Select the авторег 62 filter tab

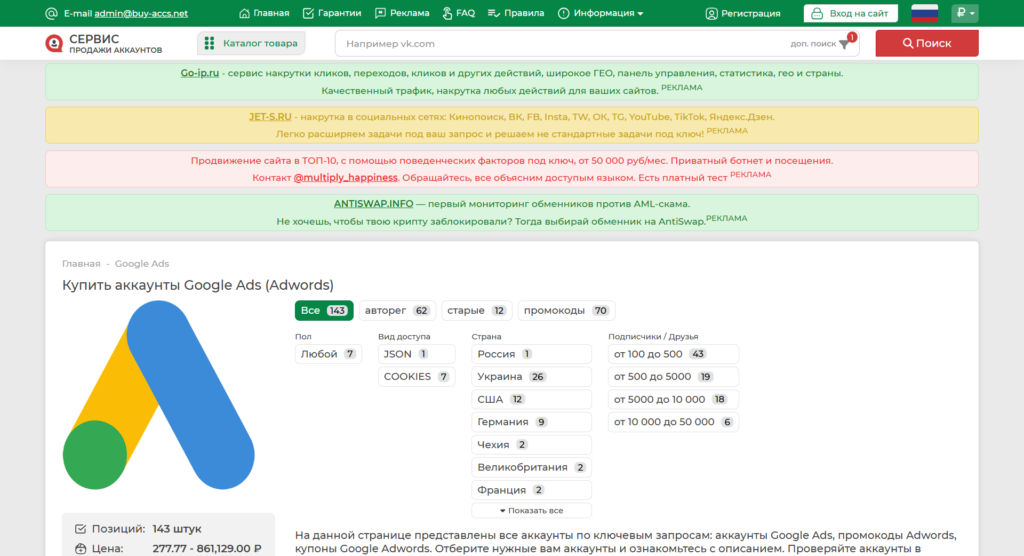pyautogui.click(x=397, y=310)
